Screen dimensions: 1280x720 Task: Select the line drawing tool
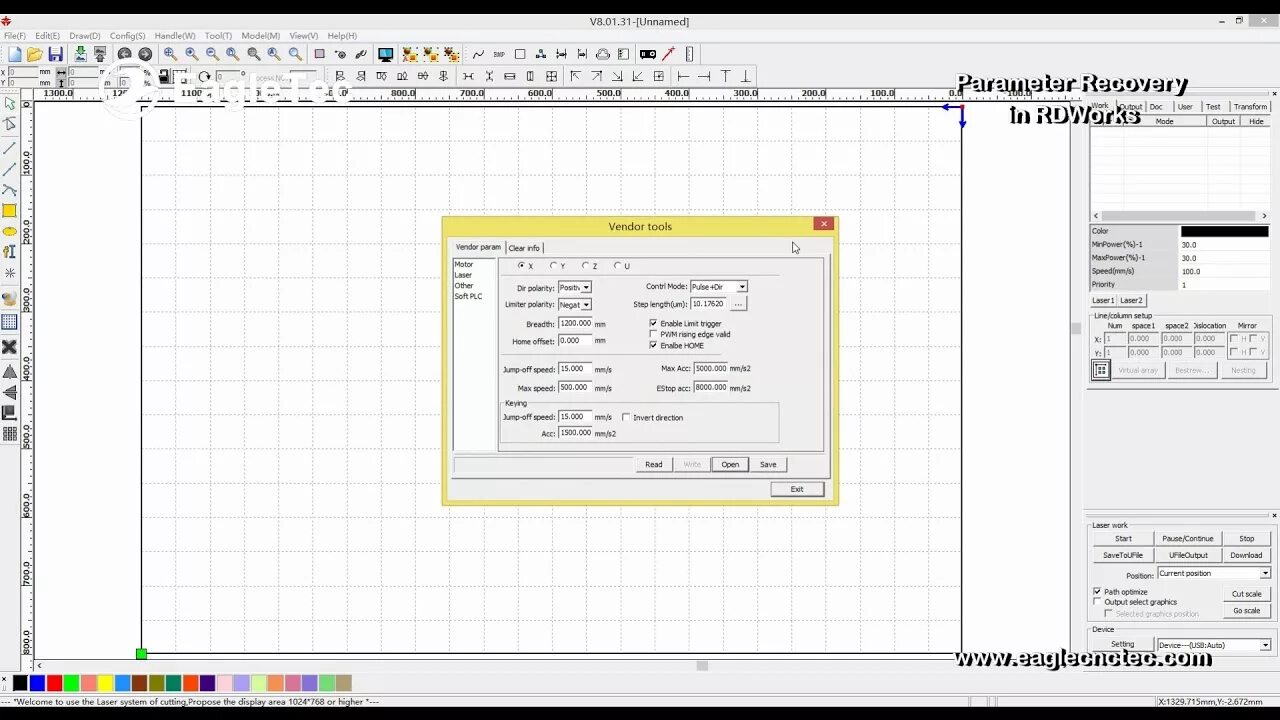[9, 148]
